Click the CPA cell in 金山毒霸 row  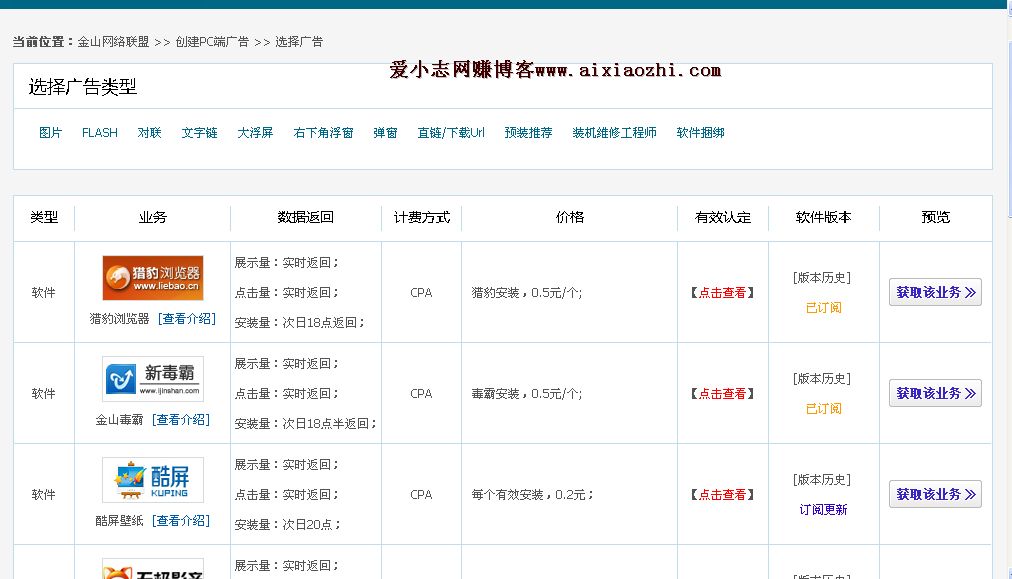421,393
